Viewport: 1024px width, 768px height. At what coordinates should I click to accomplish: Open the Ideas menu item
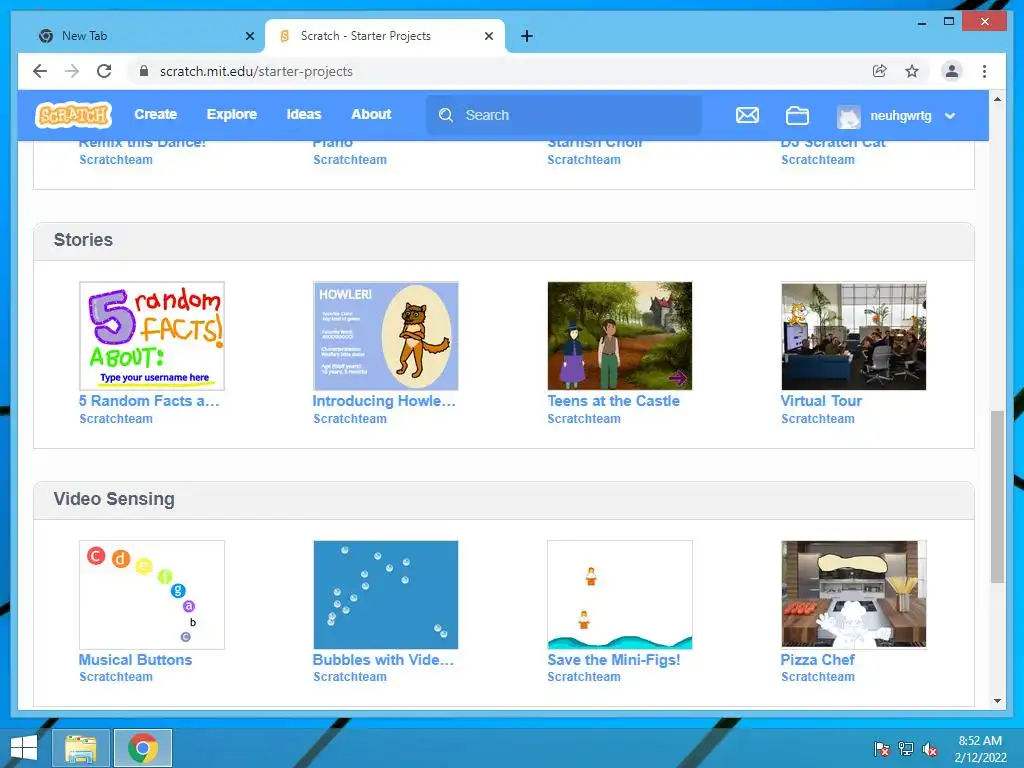pyautogui.click(x=304, y=114)
